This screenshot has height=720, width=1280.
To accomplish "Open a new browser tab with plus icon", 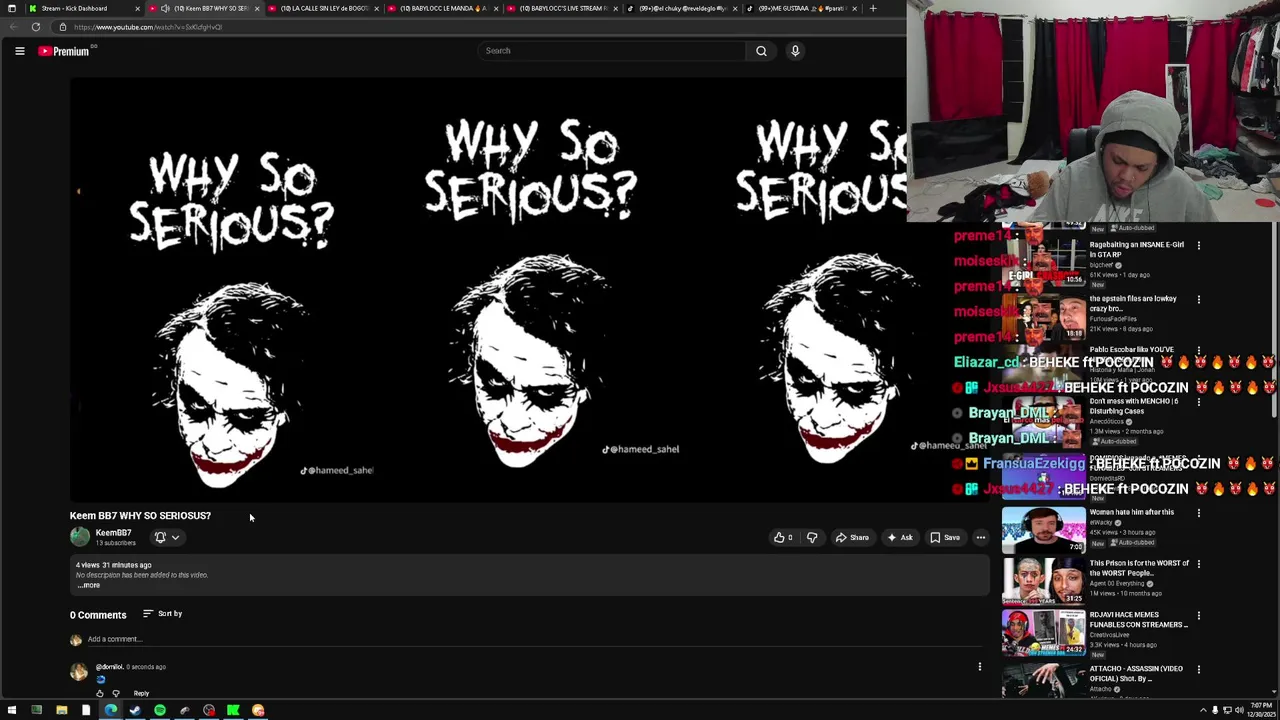I will (873, 8).
